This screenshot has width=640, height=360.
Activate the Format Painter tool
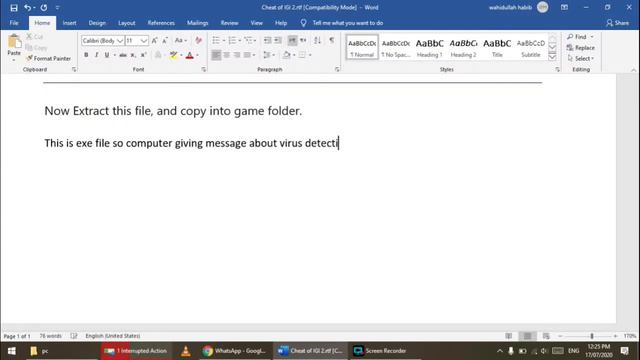click(x=49, y=58)
